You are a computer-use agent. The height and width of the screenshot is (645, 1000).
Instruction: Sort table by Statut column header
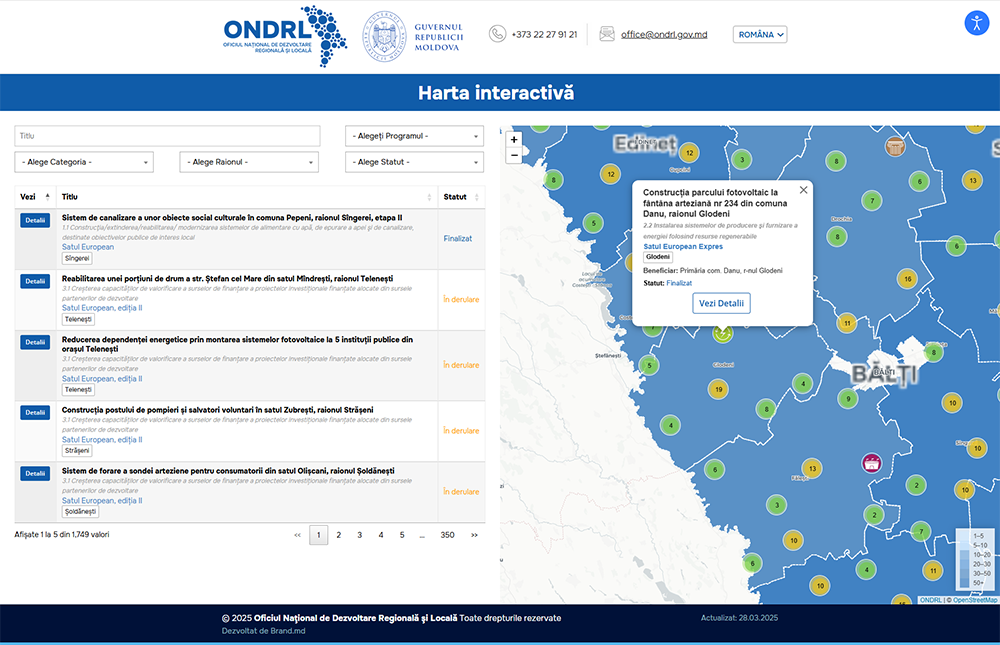point(461,197)
